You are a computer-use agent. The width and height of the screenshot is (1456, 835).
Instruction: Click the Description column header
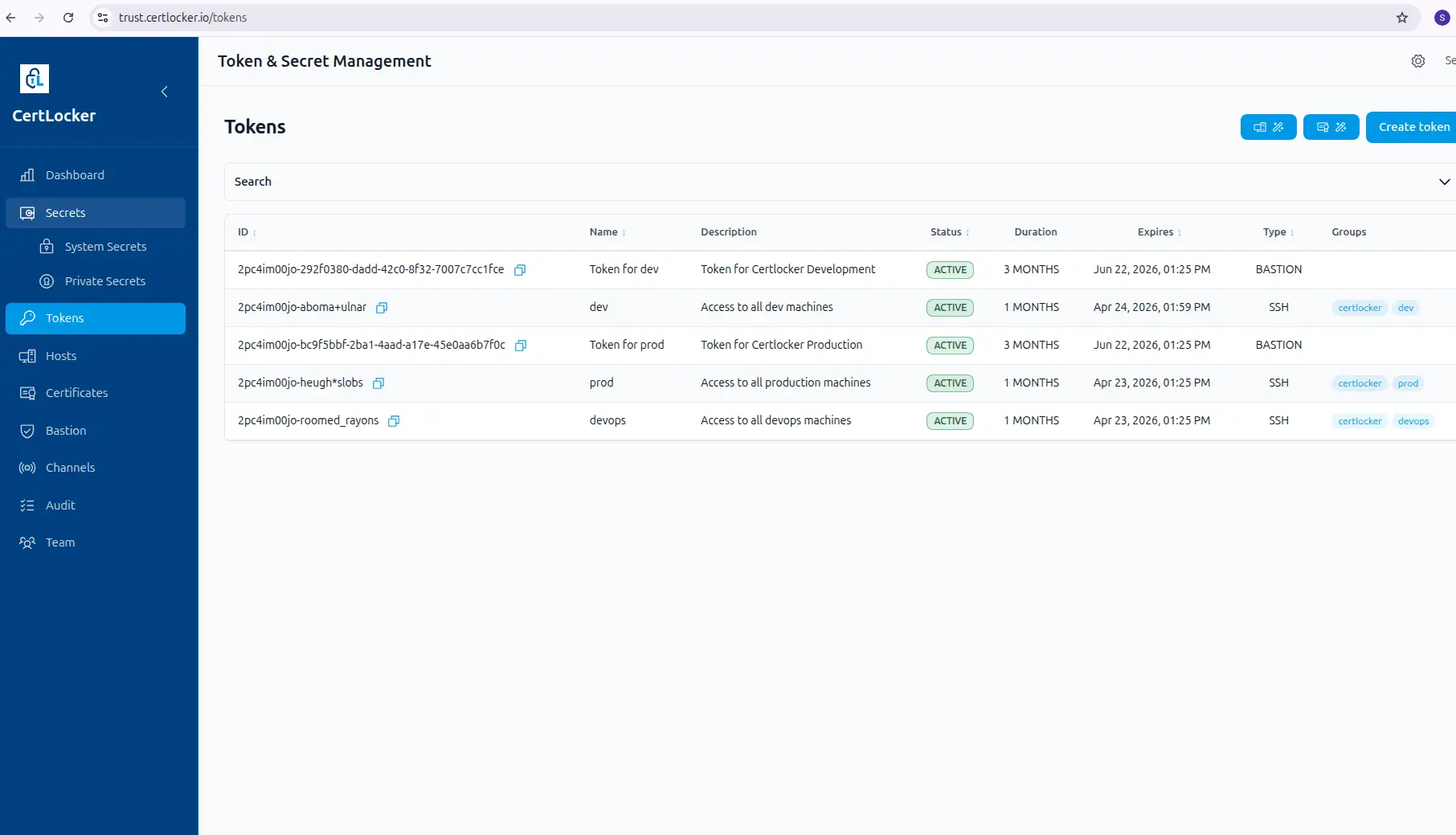729,232
